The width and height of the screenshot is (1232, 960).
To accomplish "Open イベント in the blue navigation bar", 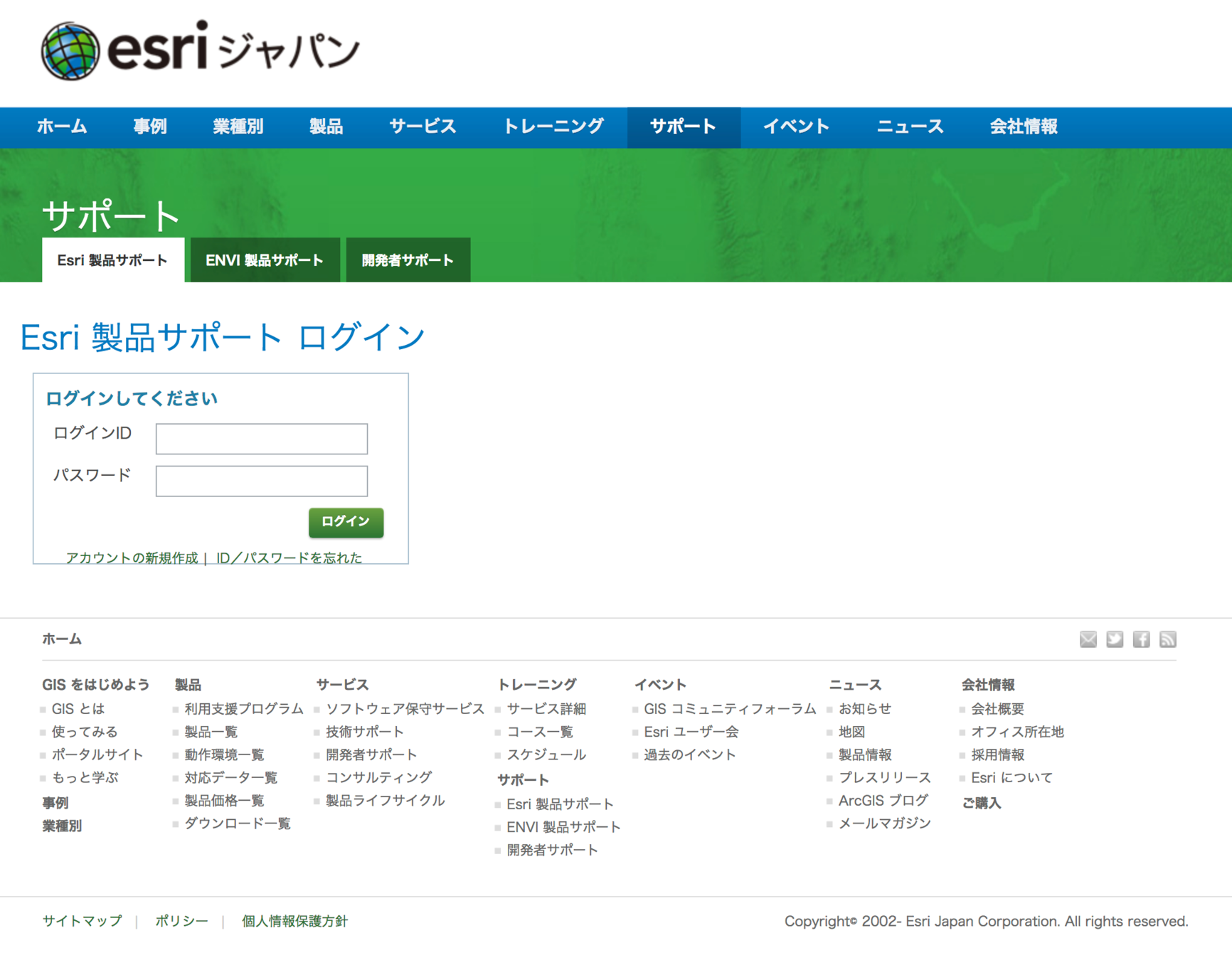I will [797, 127].
